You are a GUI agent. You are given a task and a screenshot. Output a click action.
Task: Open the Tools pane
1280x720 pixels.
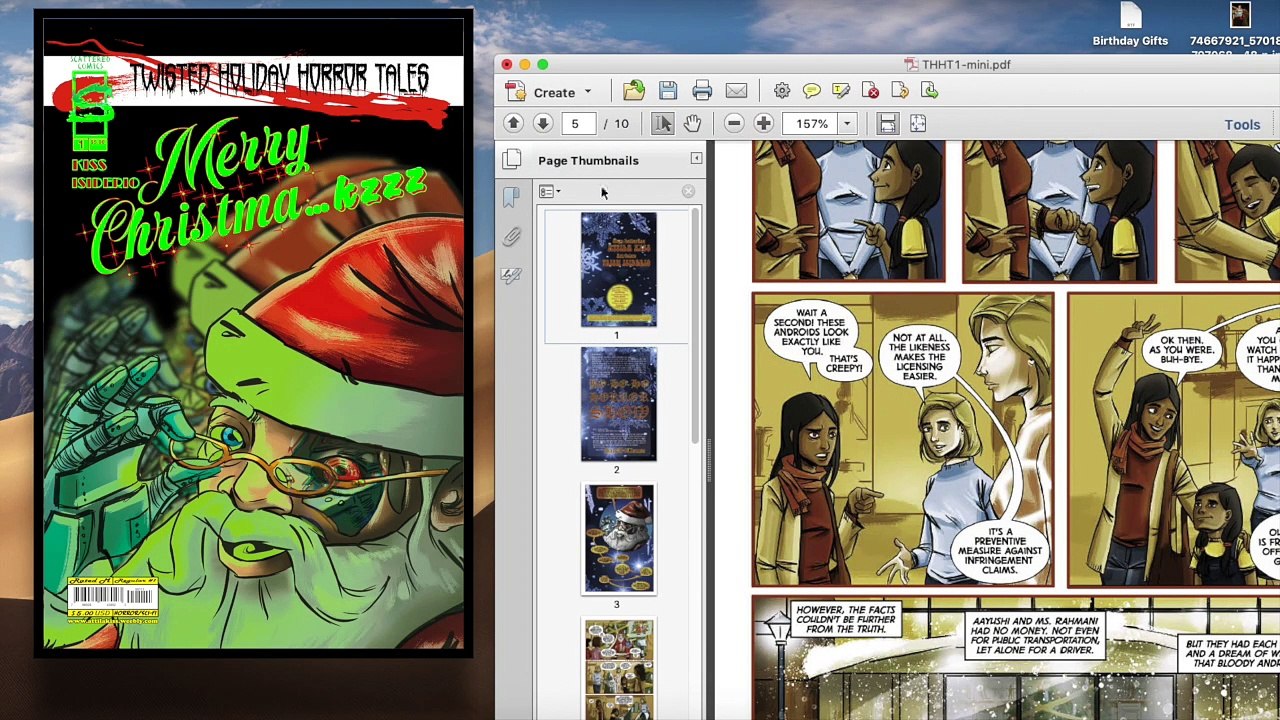coord(1242,125)
